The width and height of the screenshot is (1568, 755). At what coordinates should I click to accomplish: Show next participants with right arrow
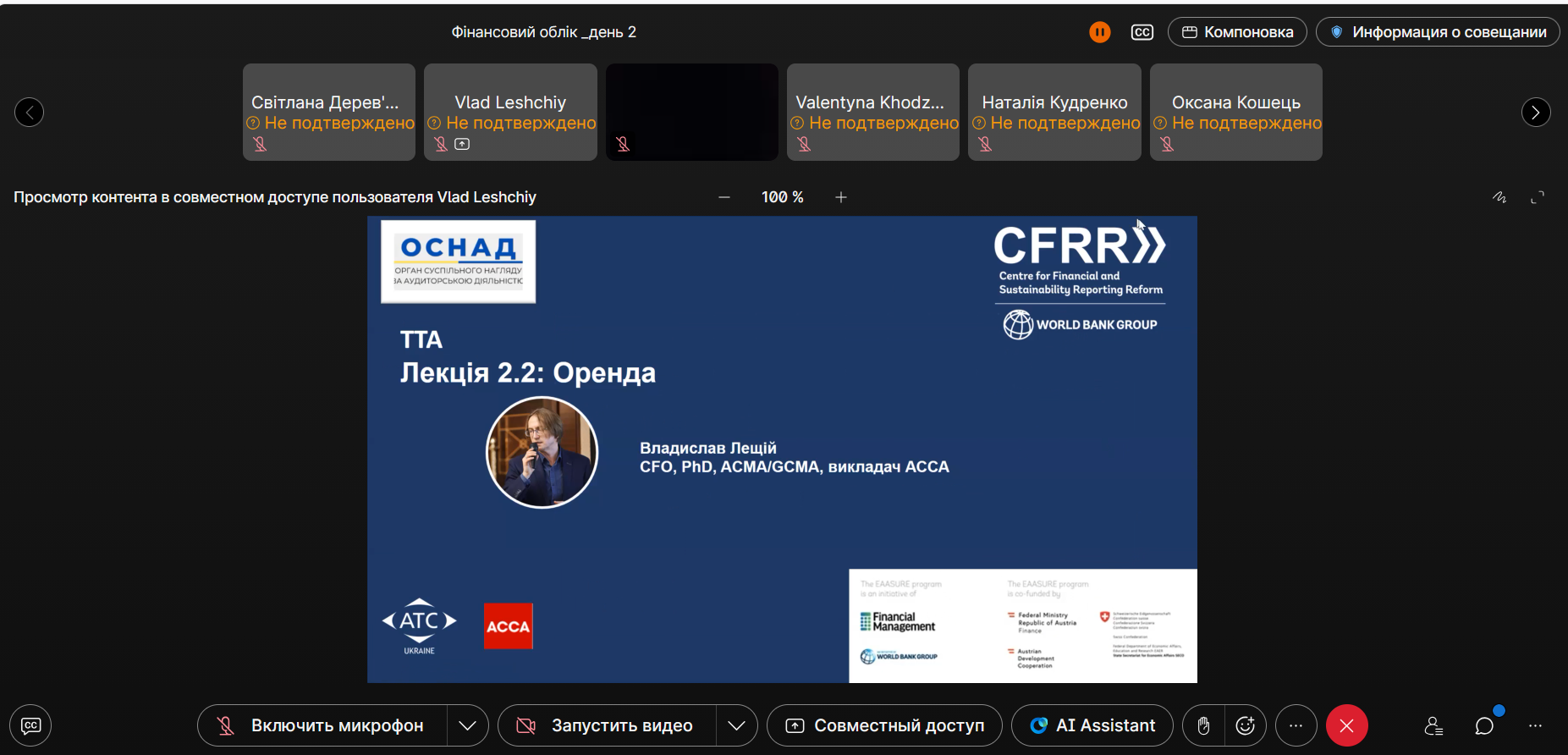click(1536, 112)
